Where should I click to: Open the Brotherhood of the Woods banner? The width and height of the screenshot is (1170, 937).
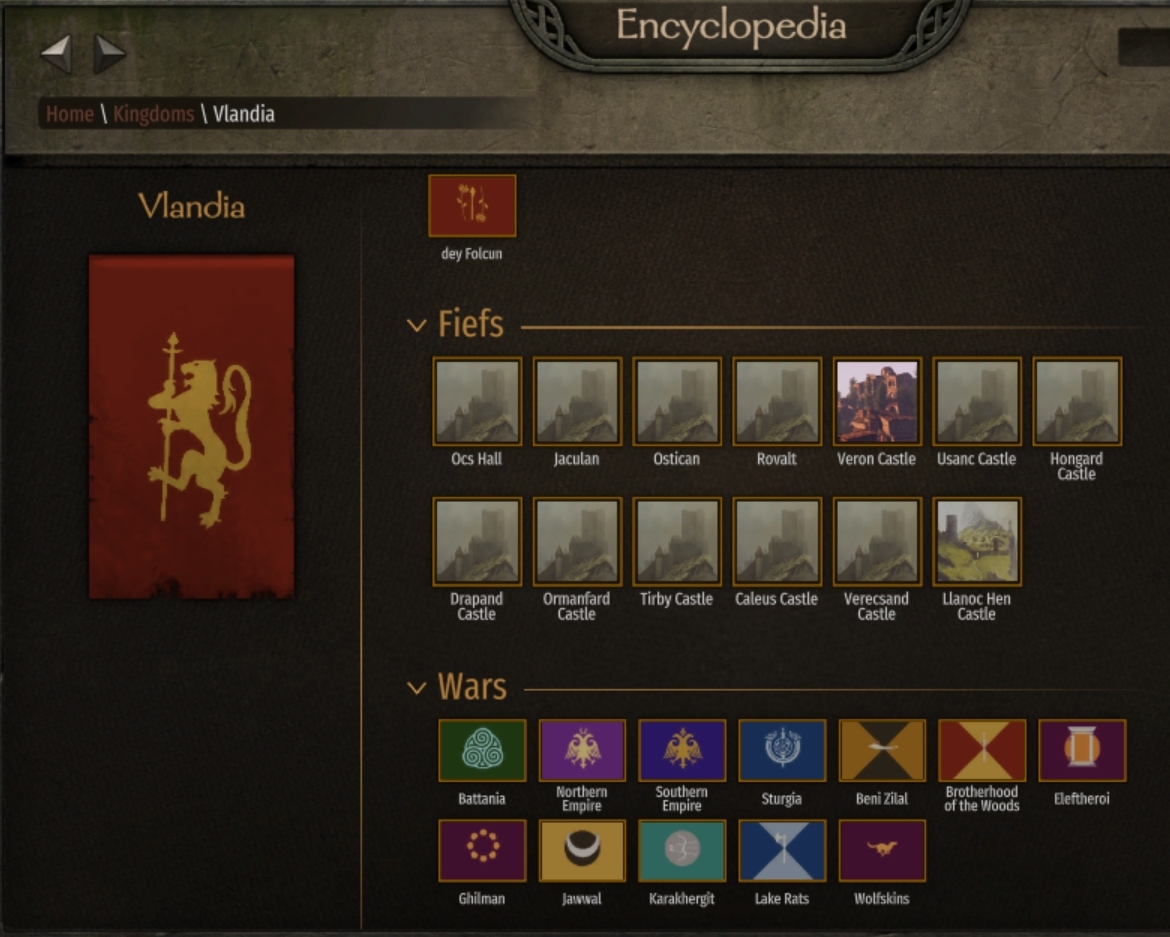pos(982,750)
